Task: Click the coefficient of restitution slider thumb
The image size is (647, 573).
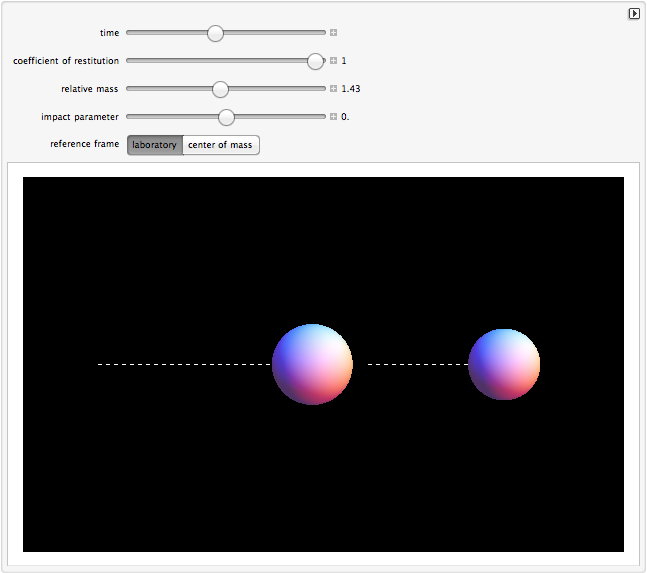Action: (x=315, y=61)
